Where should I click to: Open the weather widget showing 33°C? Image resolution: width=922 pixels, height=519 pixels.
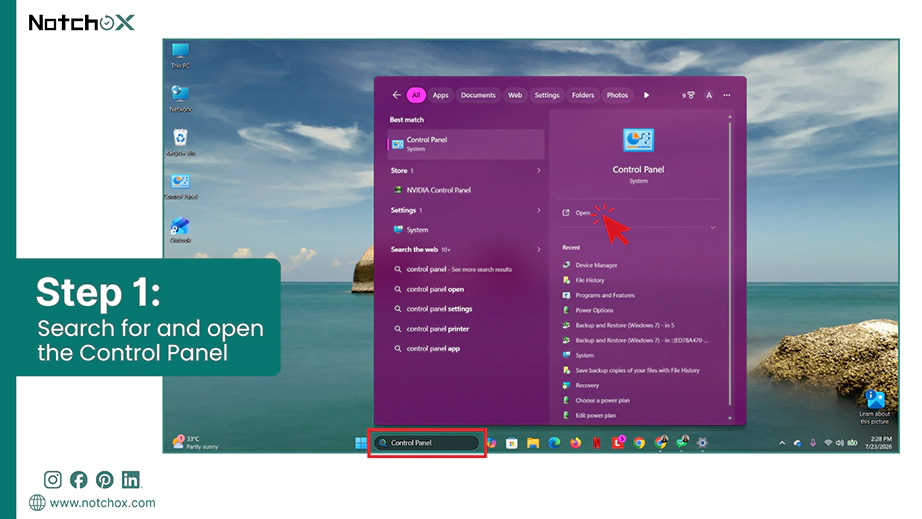pos(195,443)
